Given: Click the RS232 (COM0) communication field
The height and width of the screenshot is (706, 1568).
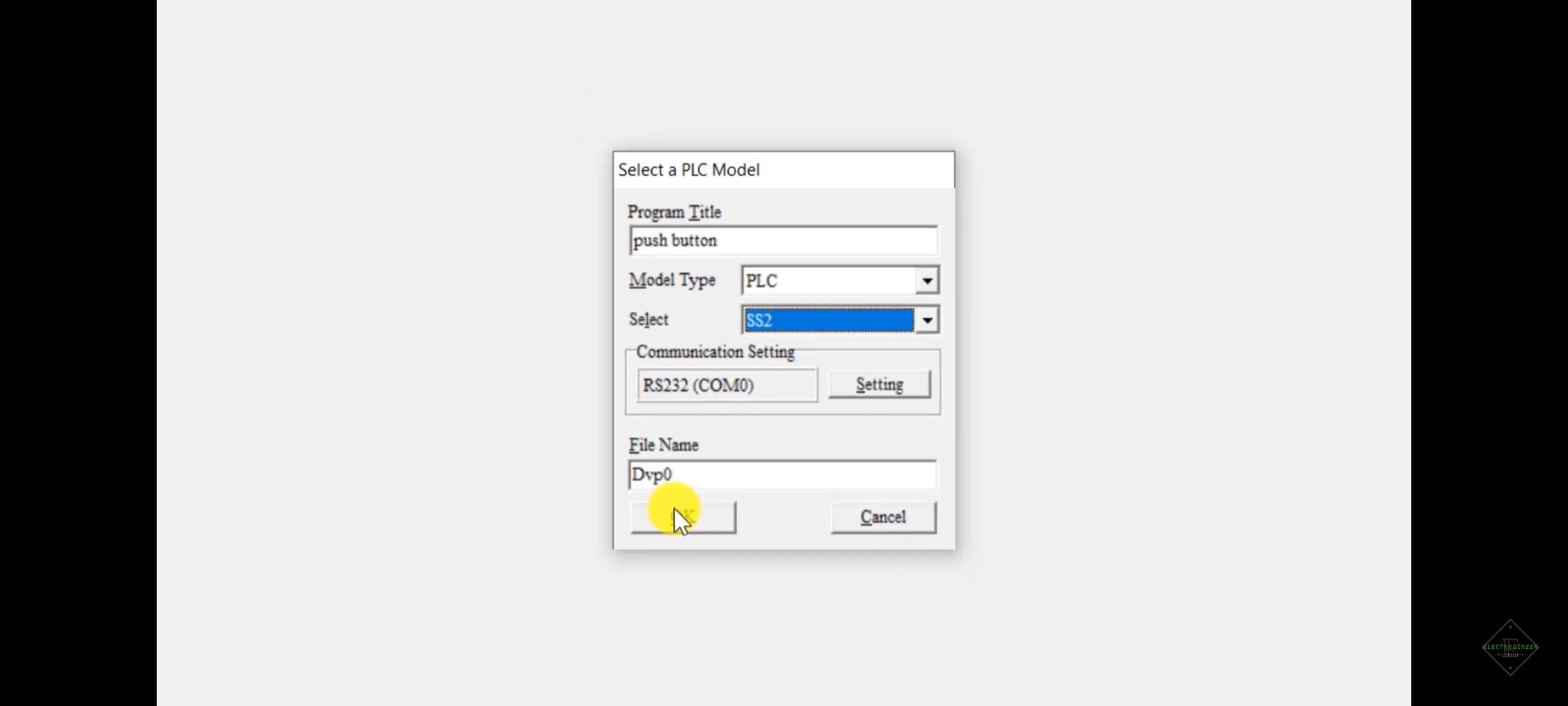Looking at the screenshot, I should (727, 385).
